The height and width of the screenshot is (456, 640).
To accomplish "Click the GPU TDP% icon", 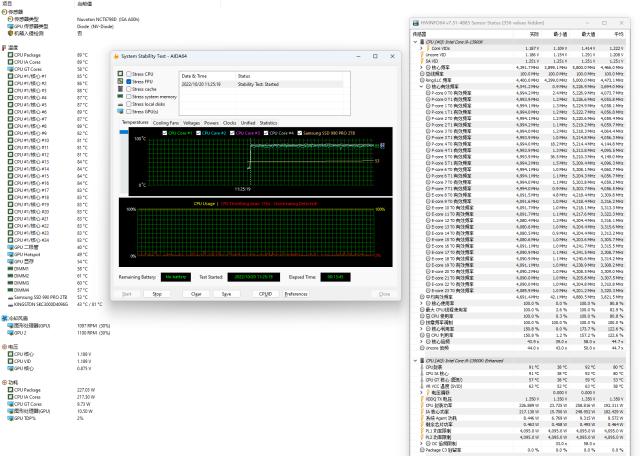I will (11, 418).
